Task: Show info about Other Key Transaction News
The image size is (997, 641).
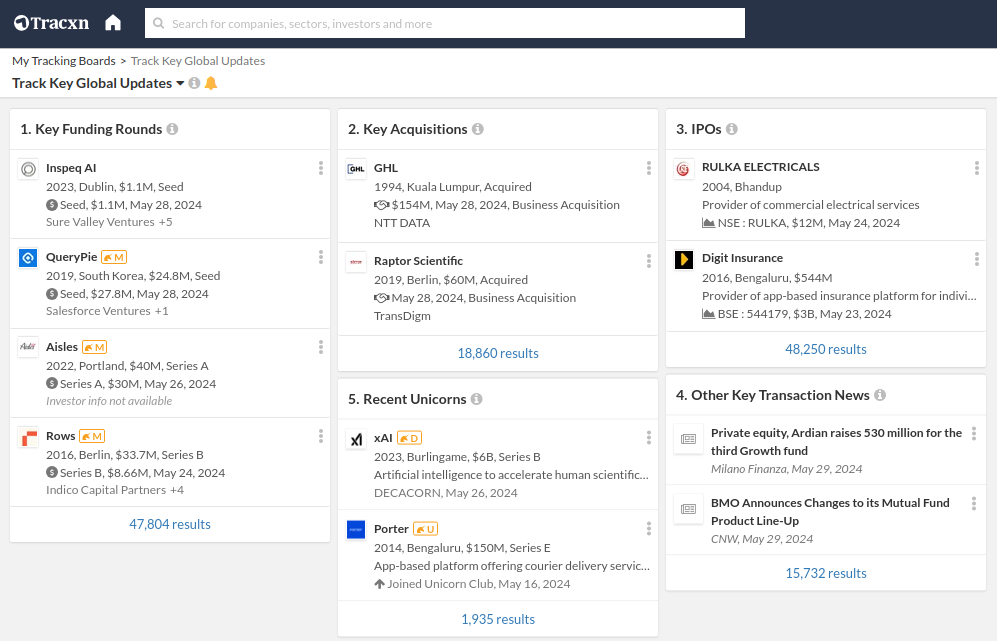Action: [x=880, y=395]
